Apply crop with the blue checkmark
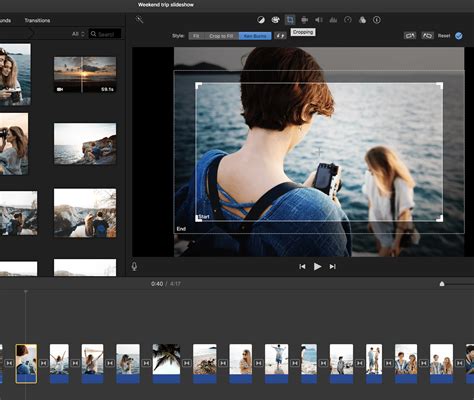Image resolution: width=474 pixels, height=400 pixels. tap(459, 36)
